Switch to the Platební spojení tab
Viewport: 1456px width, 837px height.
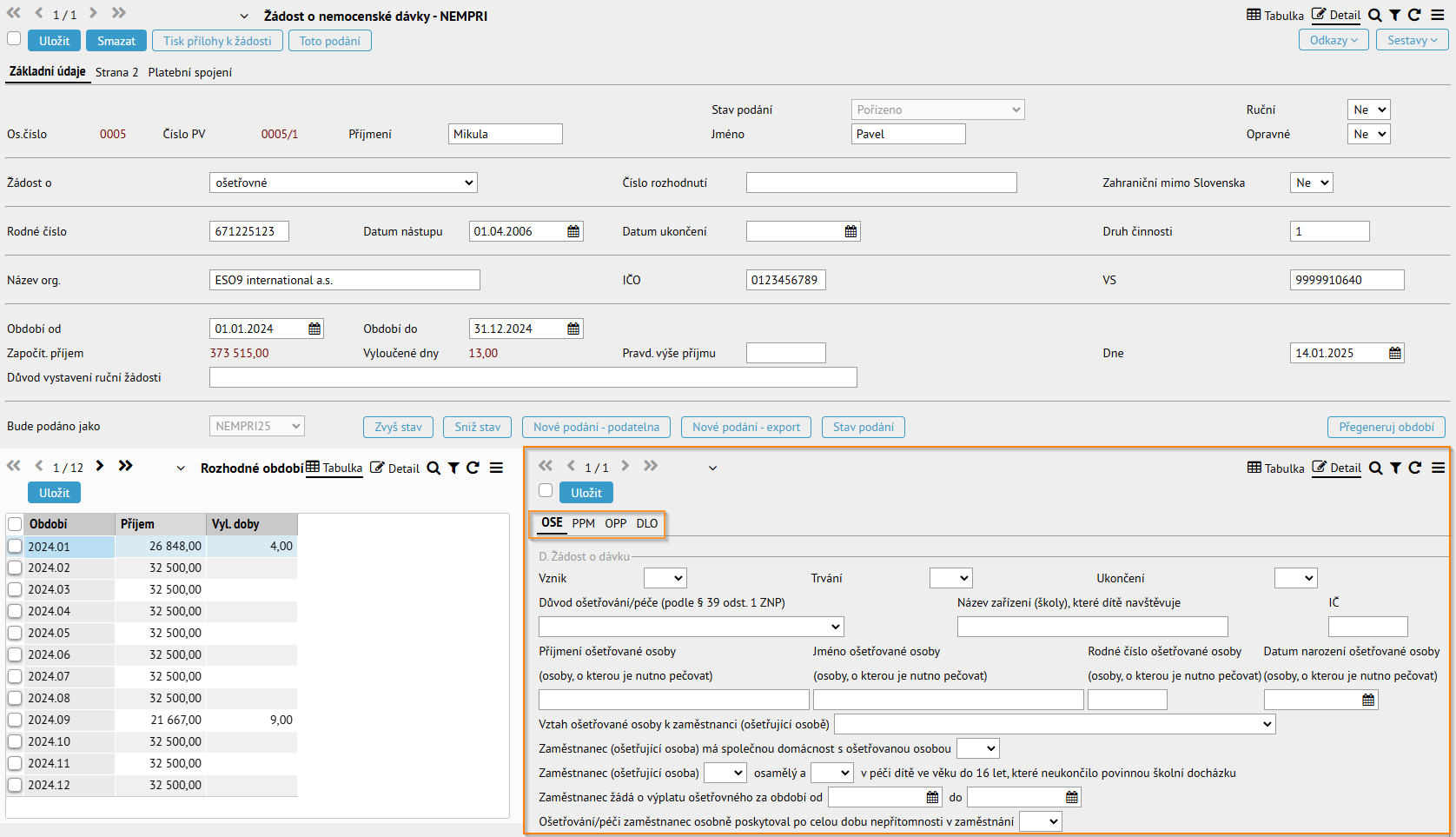point(190,72)
